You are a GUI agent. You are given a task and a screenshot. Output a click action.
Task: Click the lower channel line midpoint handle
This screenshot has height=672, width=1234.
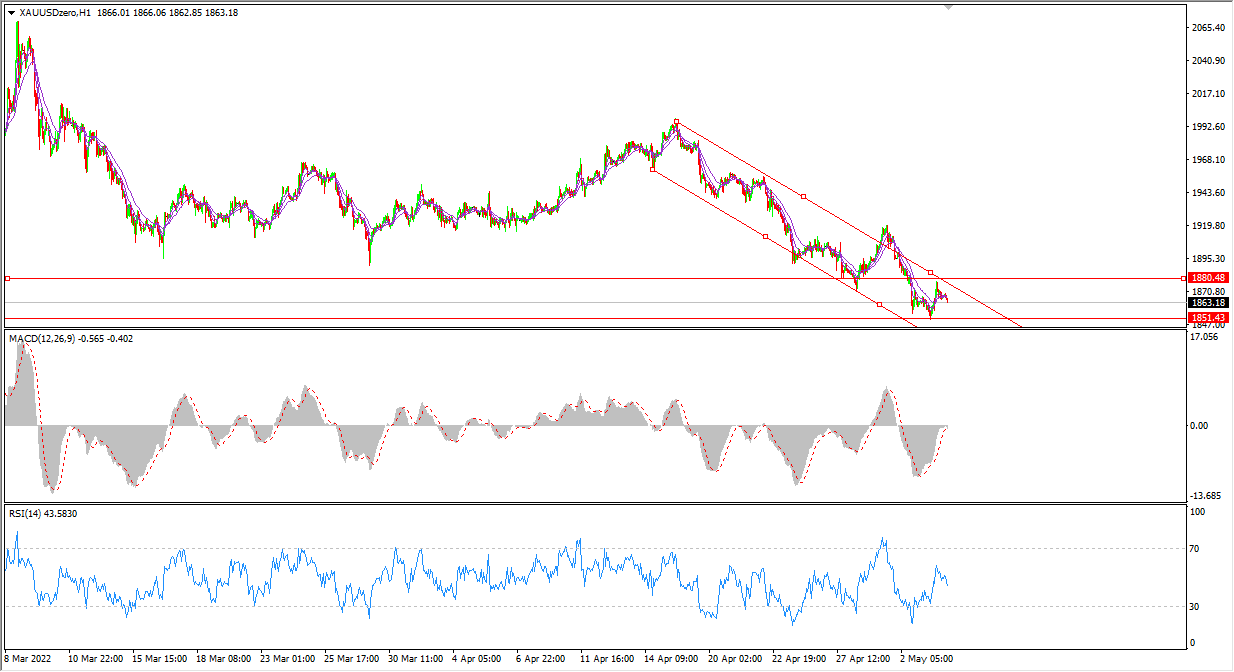pyautogui.click(x=765, y=236)
